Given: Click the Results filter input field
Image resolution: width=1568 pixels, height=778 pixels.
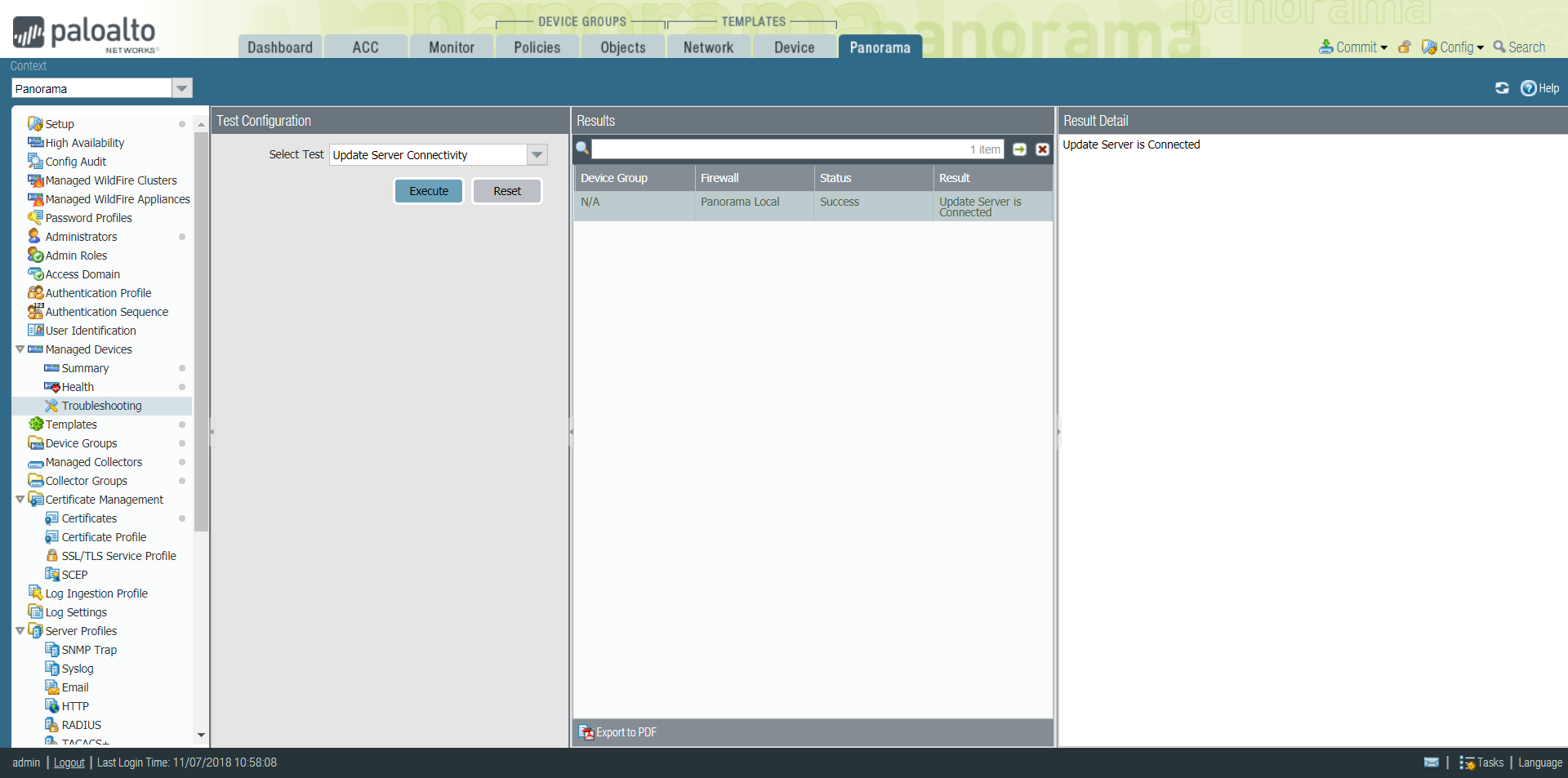Looking at the screenshot, I should coord(798,149).
